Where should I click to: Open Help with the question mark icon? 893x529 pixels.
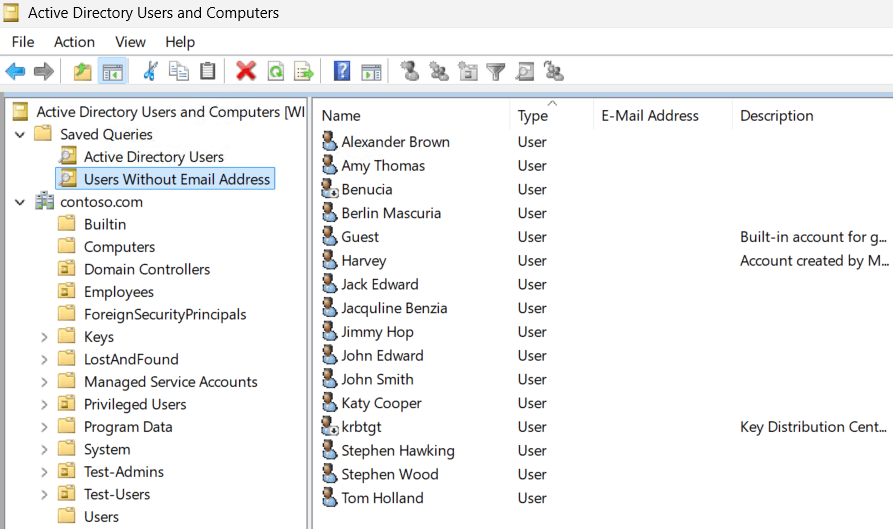pos(342,71)
